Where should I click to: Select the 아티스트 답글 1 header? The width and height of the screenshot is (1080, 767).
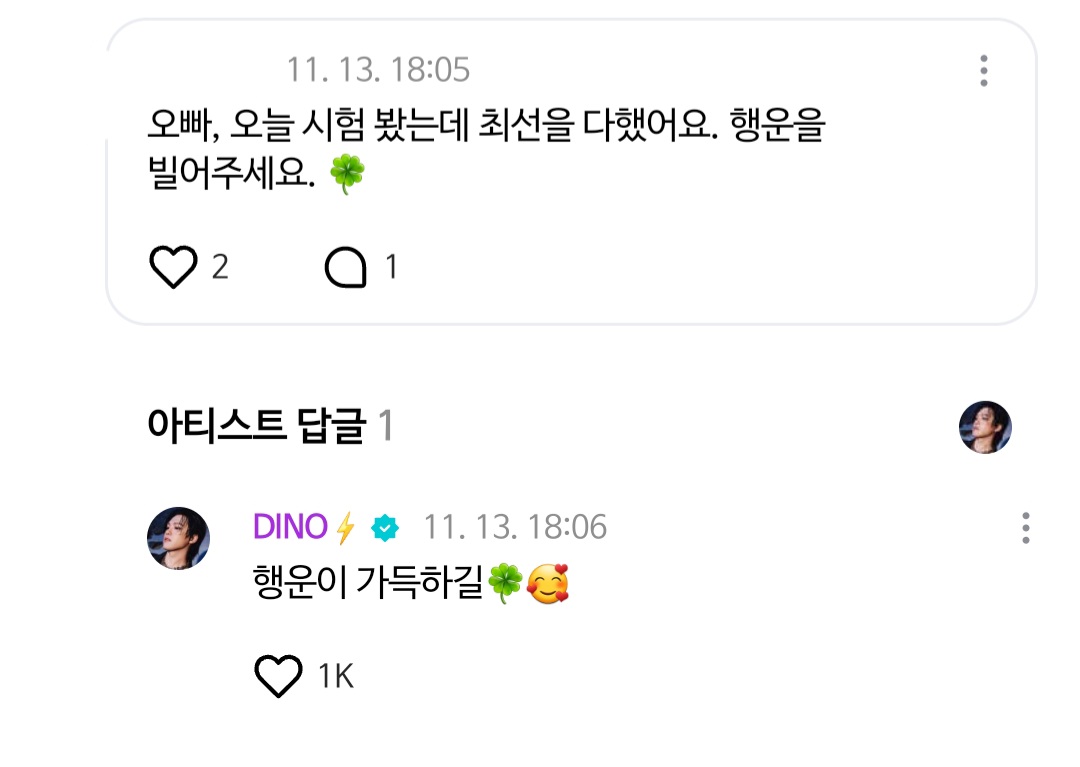coord(270,427)
